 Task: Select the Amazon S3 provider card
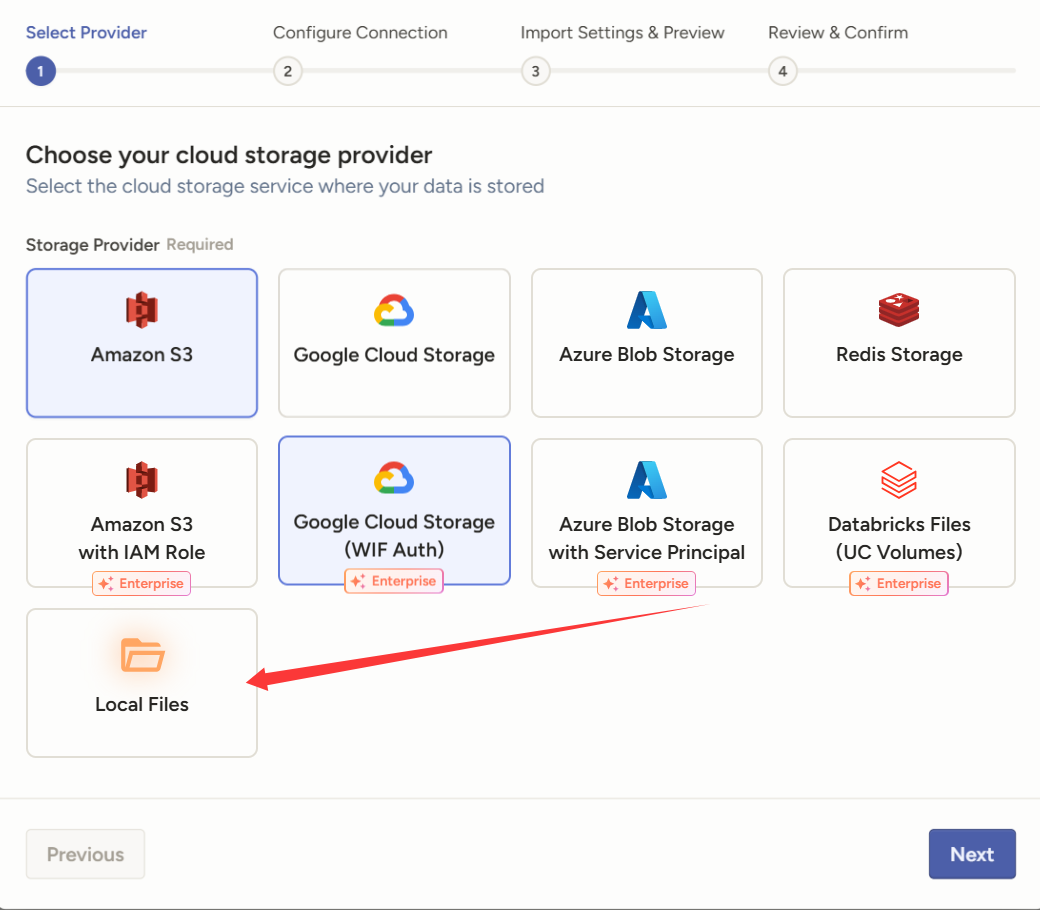coord(142,343)
